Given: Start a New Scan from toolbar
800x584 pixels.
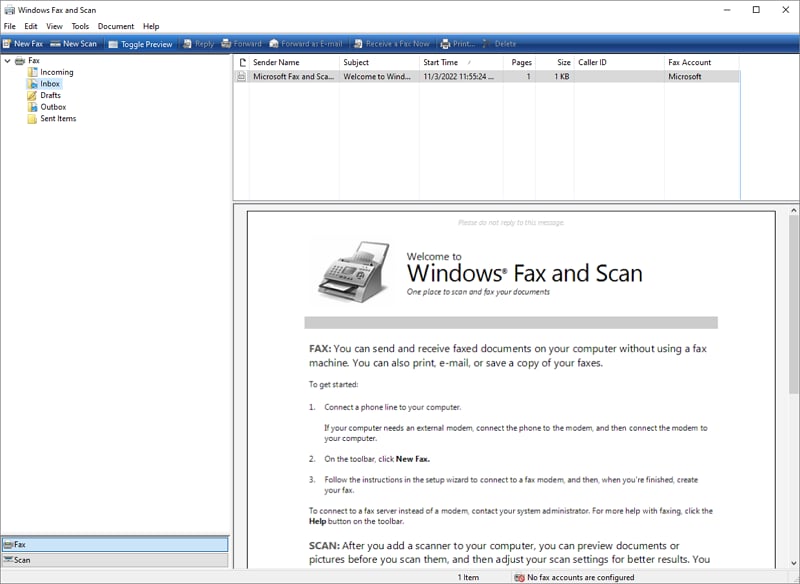Looking at the screenshot, I should (x=73, y=44).
